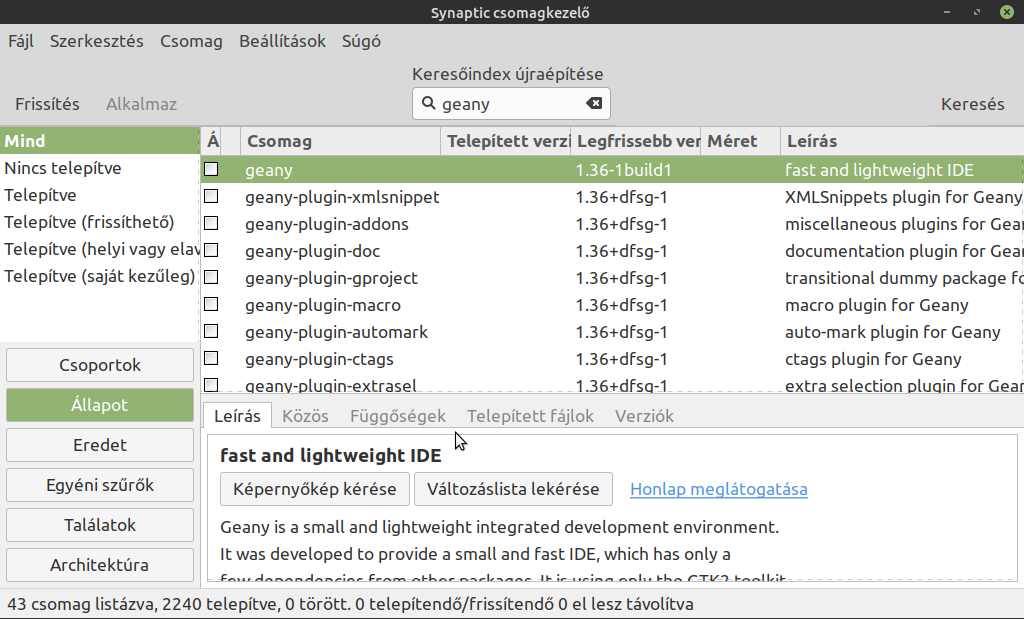Sort by Legfrissebb verzió column header
This screenshot has width=1024, height=619.
pos(635,141)
